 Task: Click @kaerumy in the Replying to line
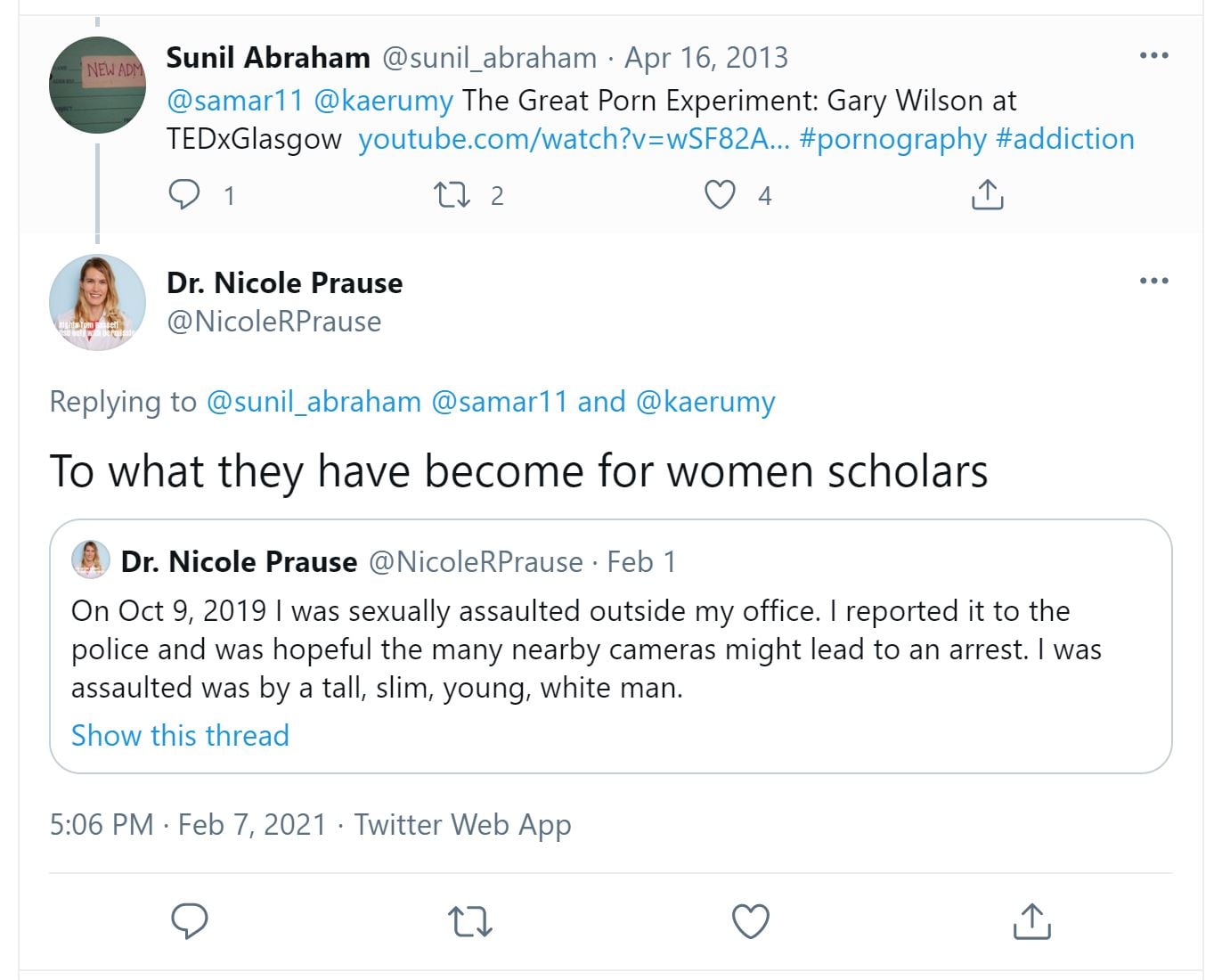(x=705, y=402)
